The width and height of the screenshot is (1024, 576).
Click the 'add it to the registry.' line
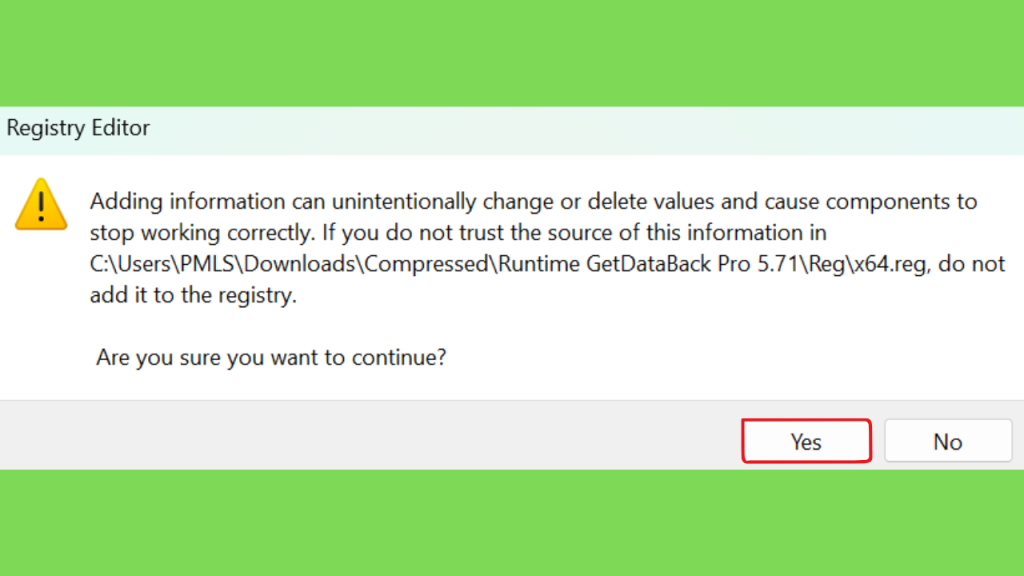coord(193,295)
